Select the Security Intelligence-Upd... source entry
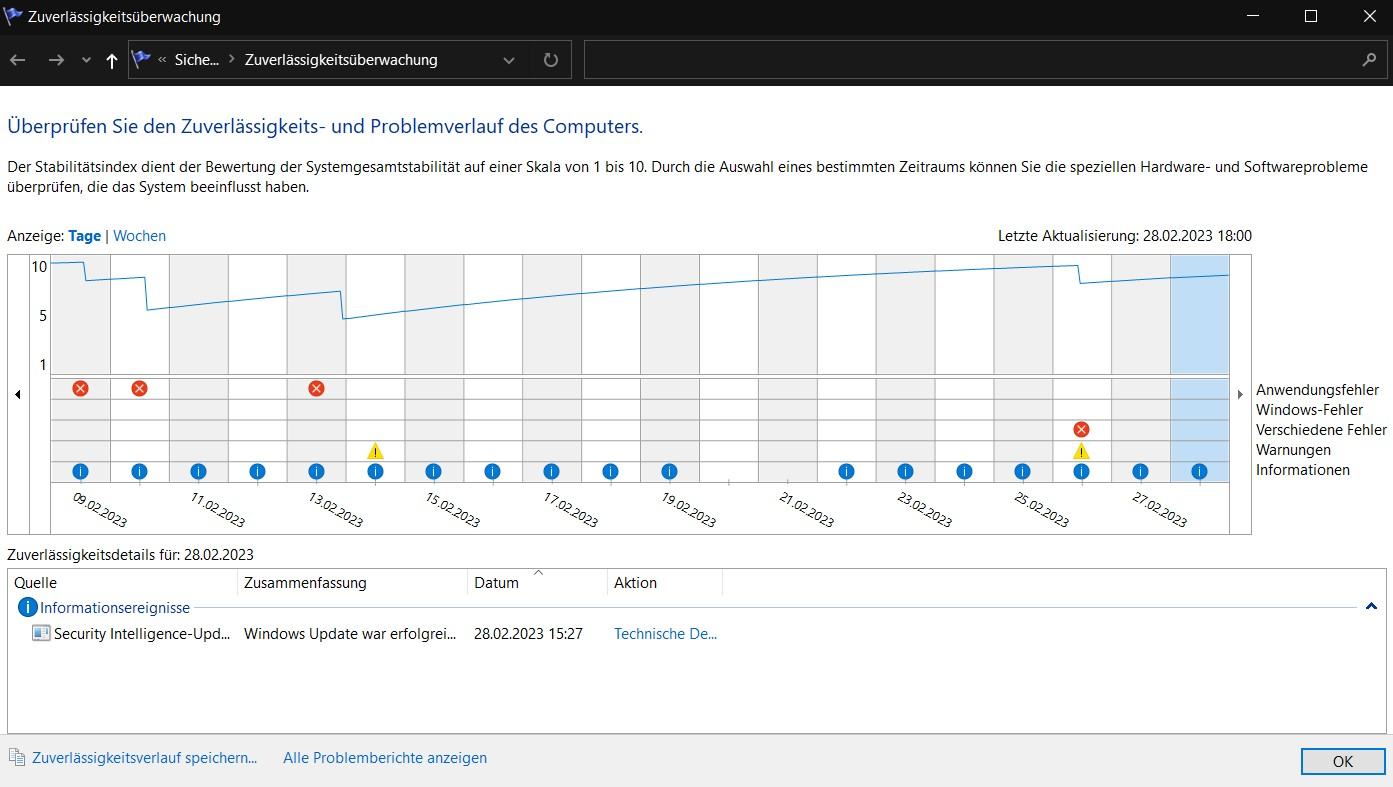The height and width of the screenshot is (787, 1393). click(x=142, y=634)
